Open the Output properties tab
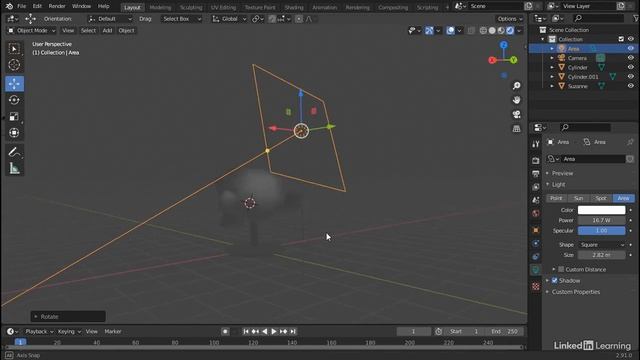 point(536,174)
